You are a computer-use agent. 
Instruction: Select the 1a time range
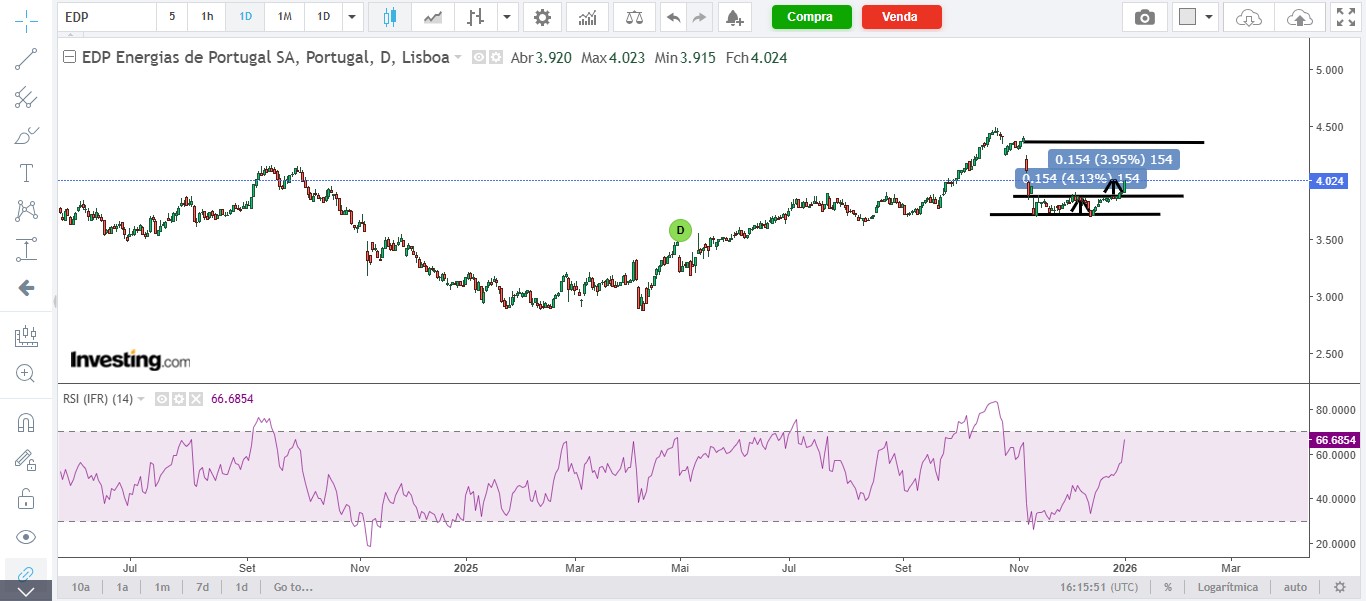[x=122, y=587]
